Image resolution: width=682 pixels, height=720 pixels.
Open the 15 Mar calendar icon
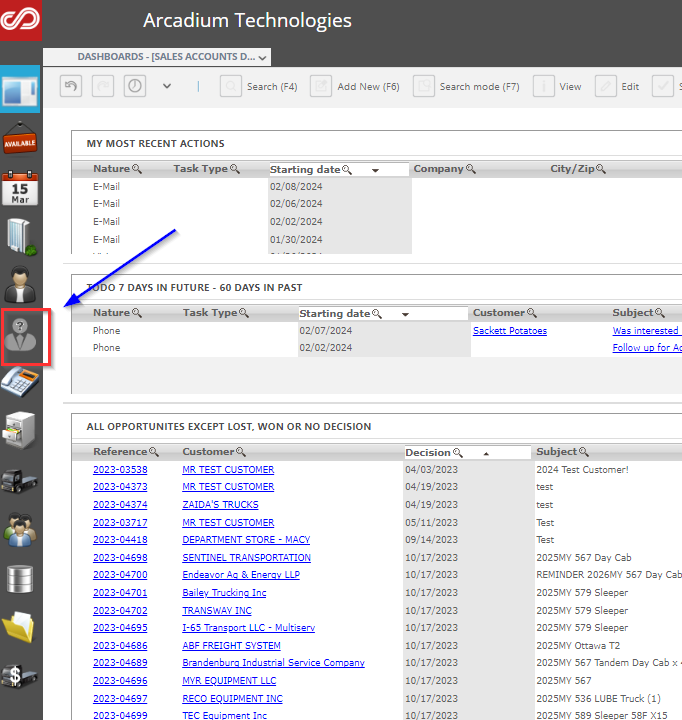coord(20,188)
